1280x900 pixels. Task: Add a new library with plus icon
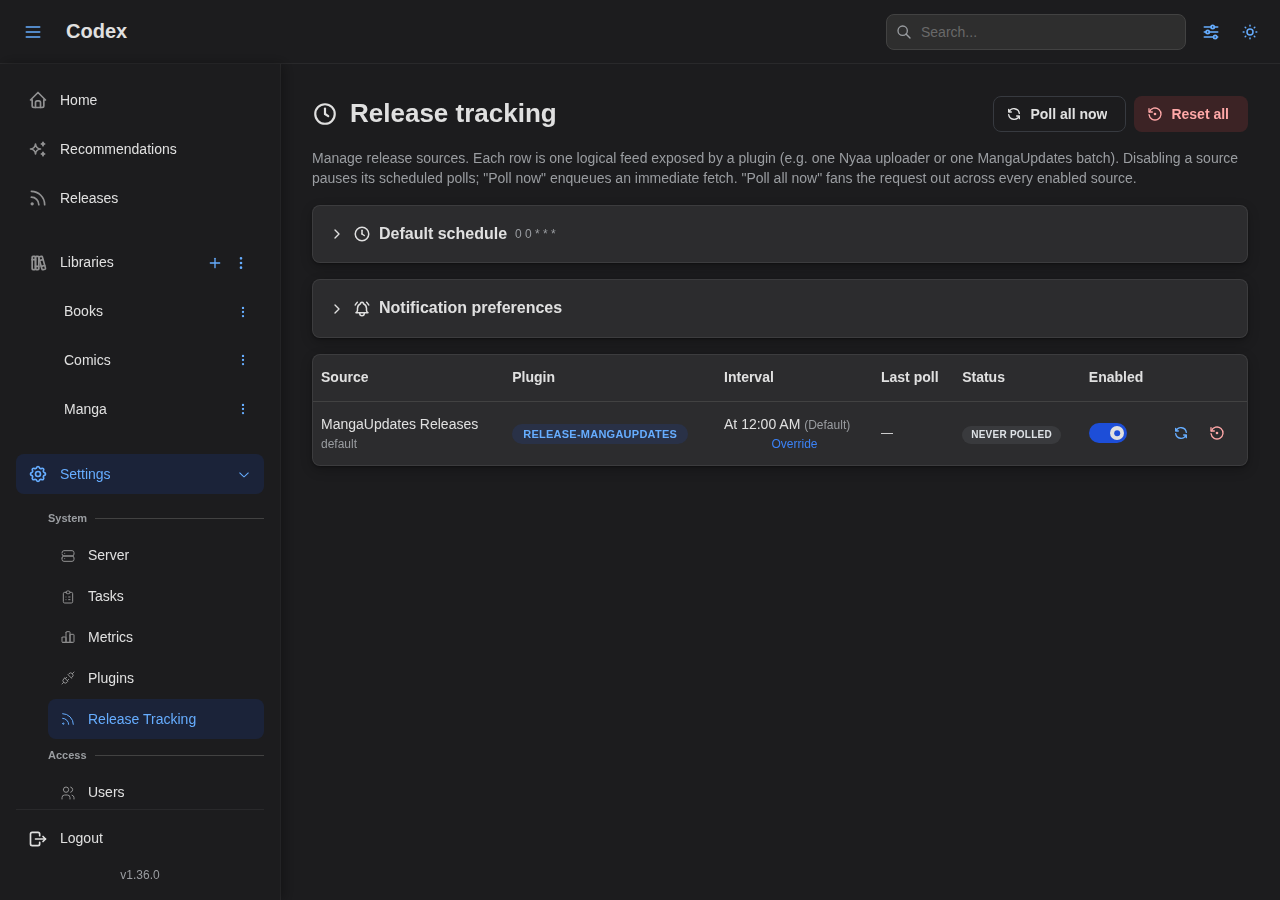[215, 263]
